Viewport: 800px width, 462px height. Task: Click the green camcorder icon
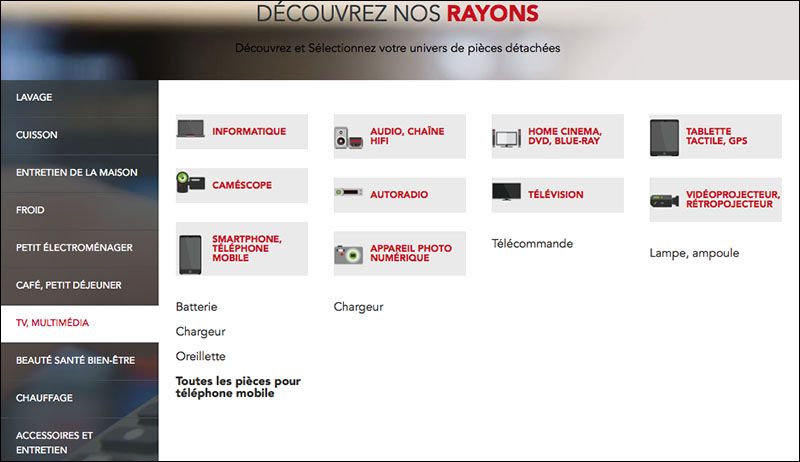coord(192,183)
